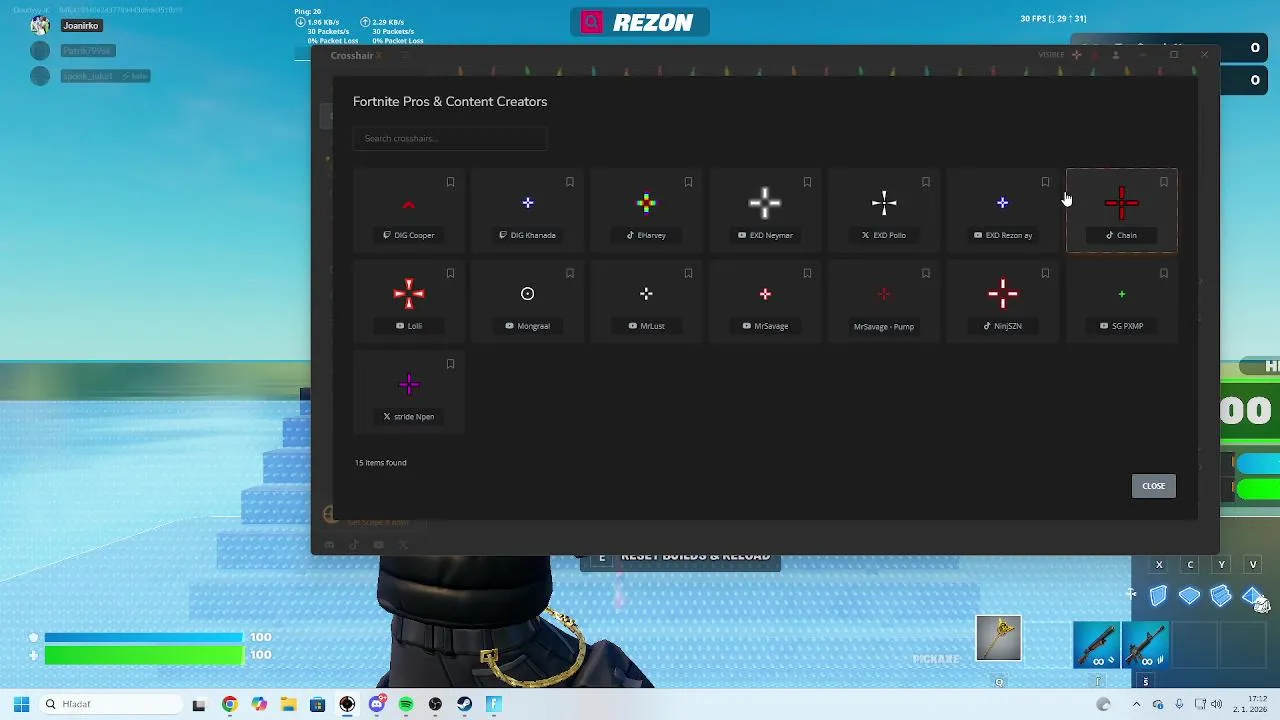Toggle bookmark on MrSavage - Pump card

[x=926, y=273]
